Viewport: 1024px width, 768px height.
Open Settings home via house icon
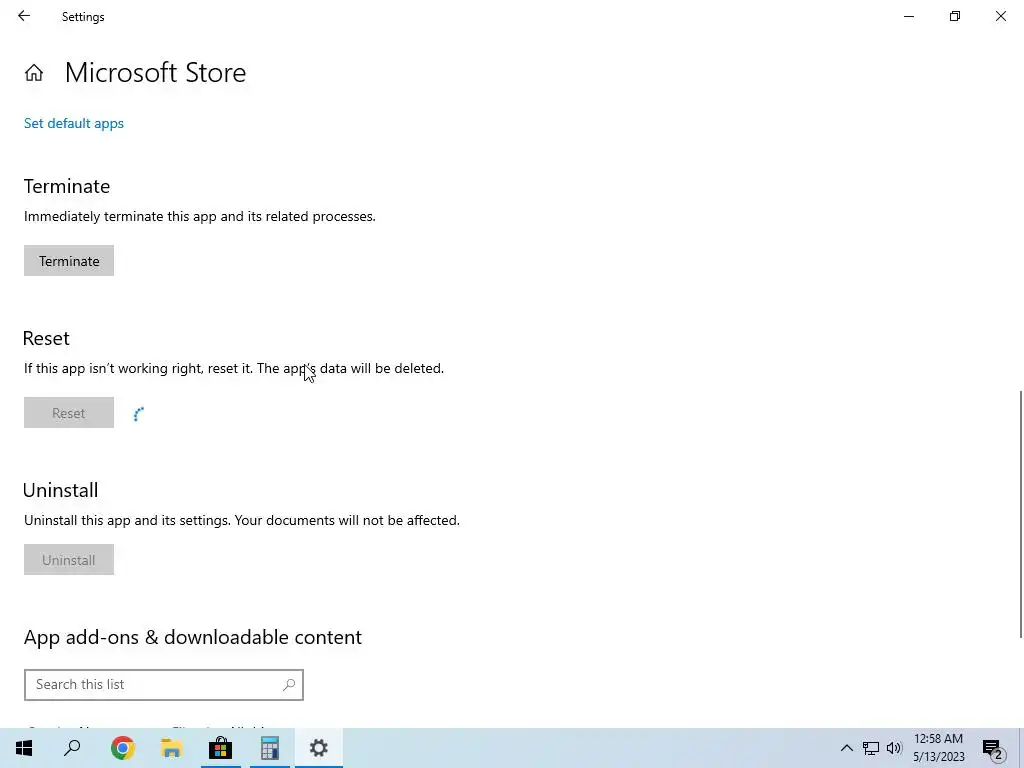34,72
